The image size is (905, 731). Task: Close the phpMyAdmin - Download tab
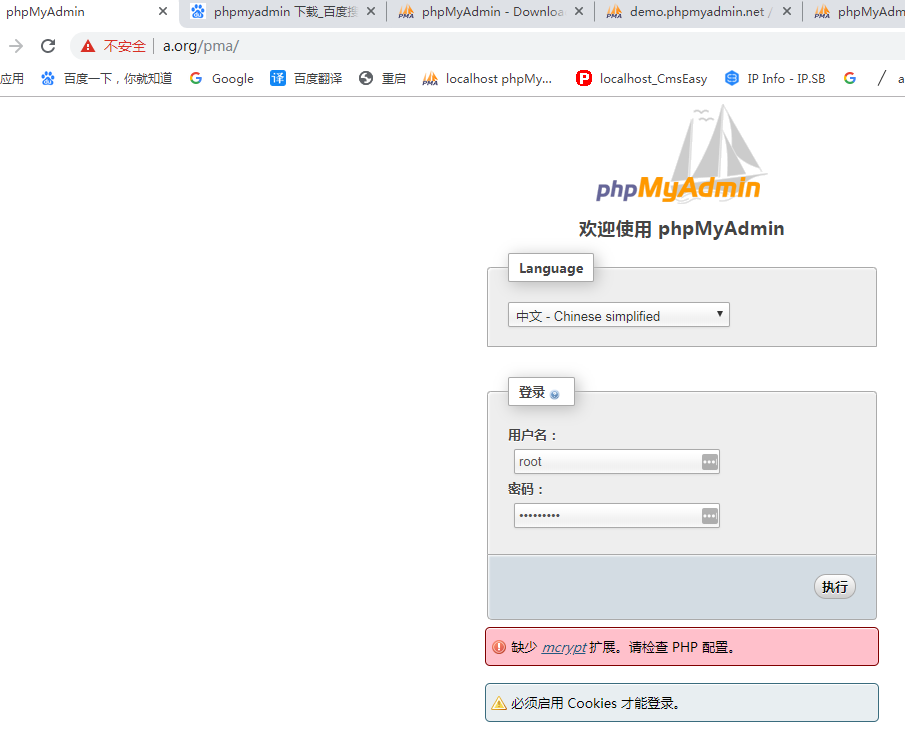click(x=579, y=12)
